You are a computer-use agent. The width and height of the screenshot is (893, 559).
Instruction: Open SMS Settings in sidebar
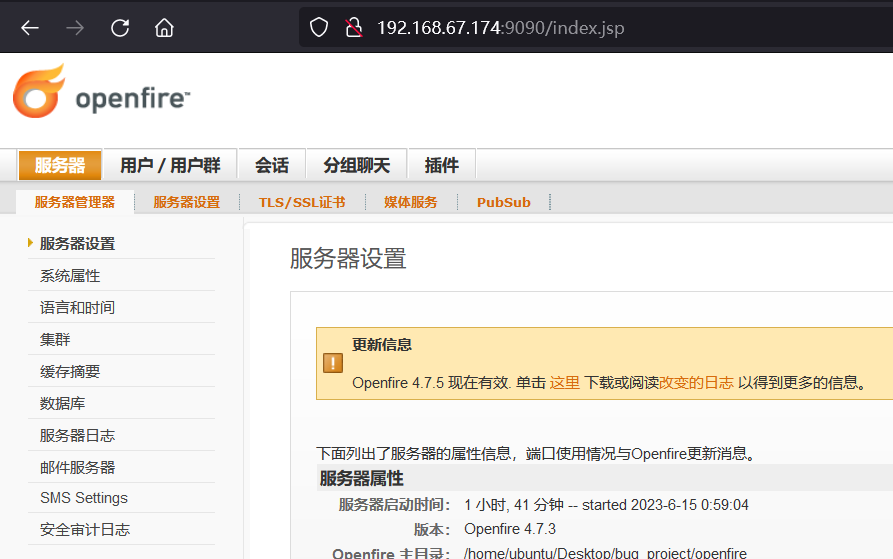[x=84, y=498]
